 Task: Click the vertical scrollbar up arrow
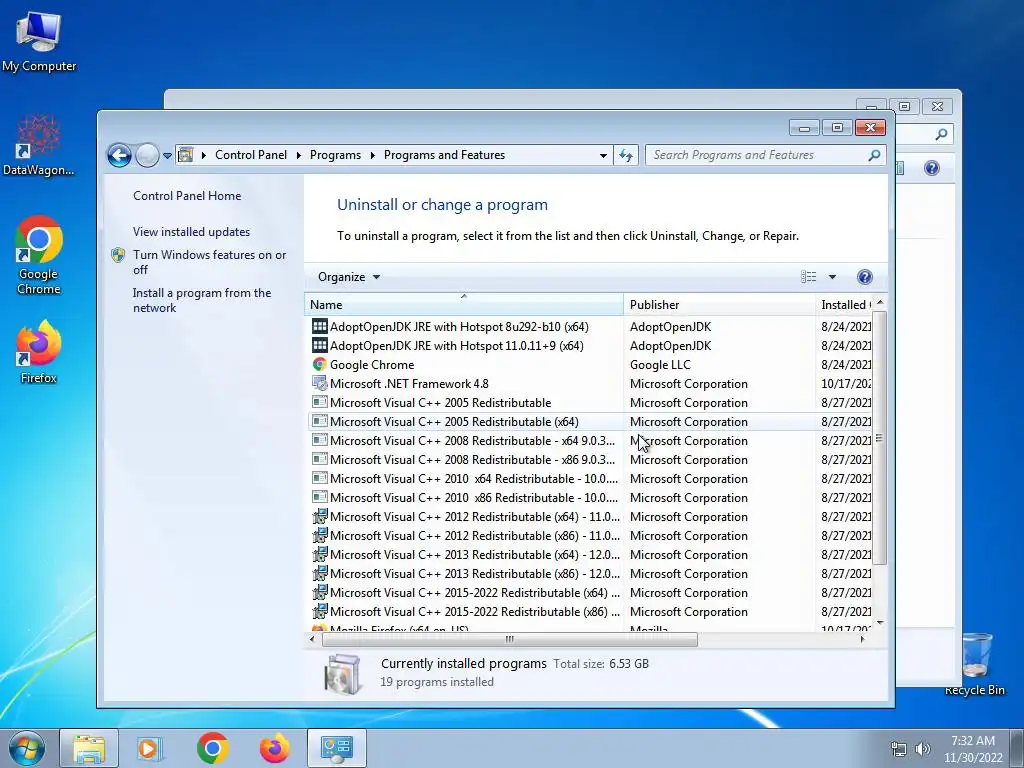(x=880, y=302)
